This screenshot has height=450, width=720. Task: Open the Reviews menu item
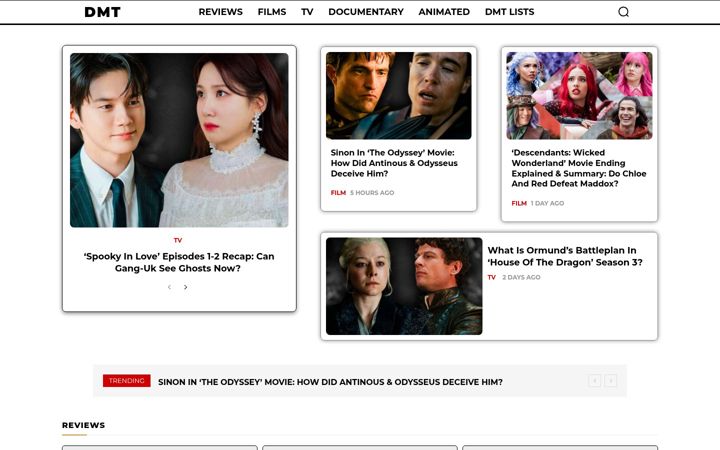(220, 12)
